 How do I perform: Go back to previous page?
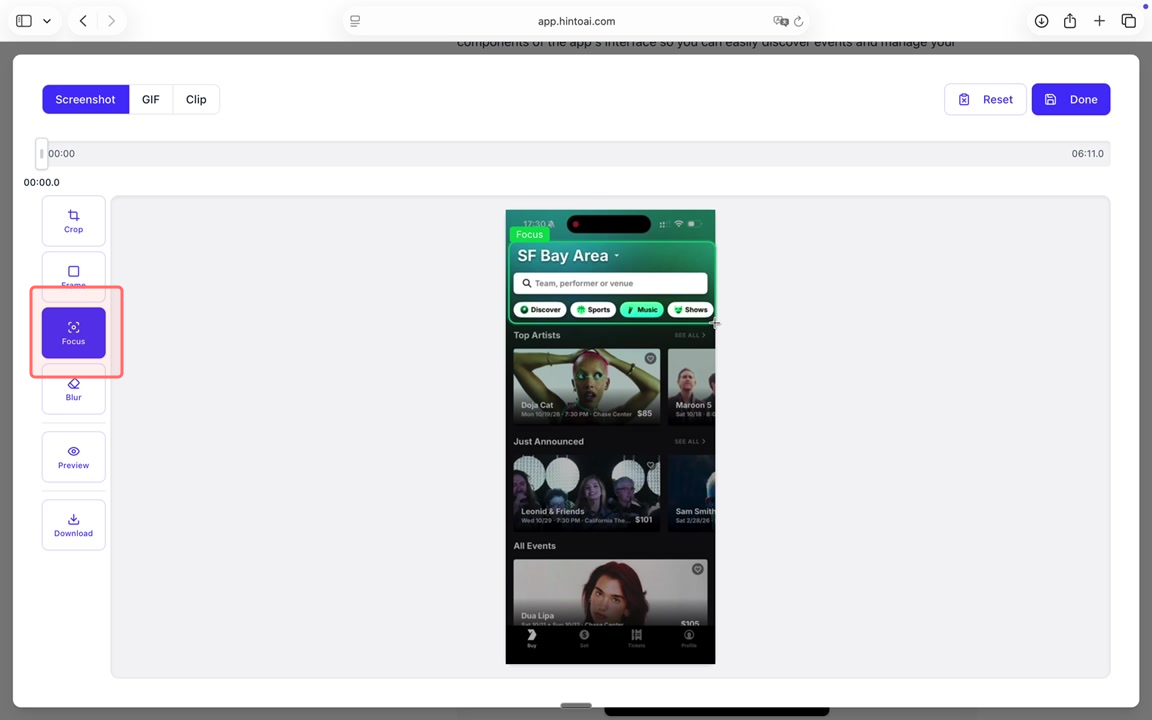pyautogui.click(x=83, y=21)
